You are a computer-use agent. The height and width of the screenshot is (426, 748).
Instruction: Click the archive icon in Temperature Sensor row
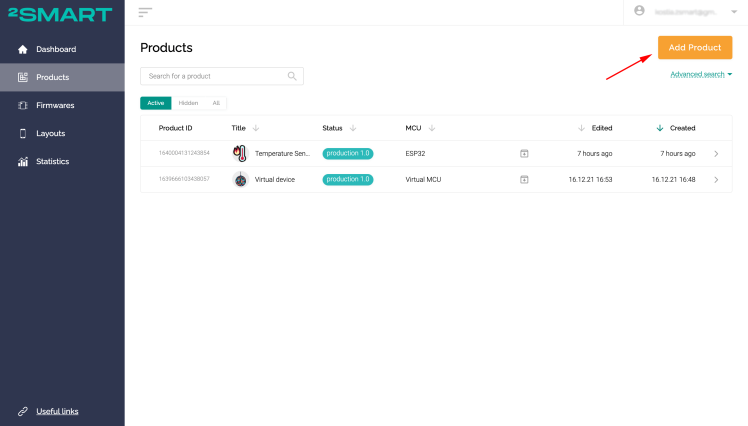pos(524,154)
